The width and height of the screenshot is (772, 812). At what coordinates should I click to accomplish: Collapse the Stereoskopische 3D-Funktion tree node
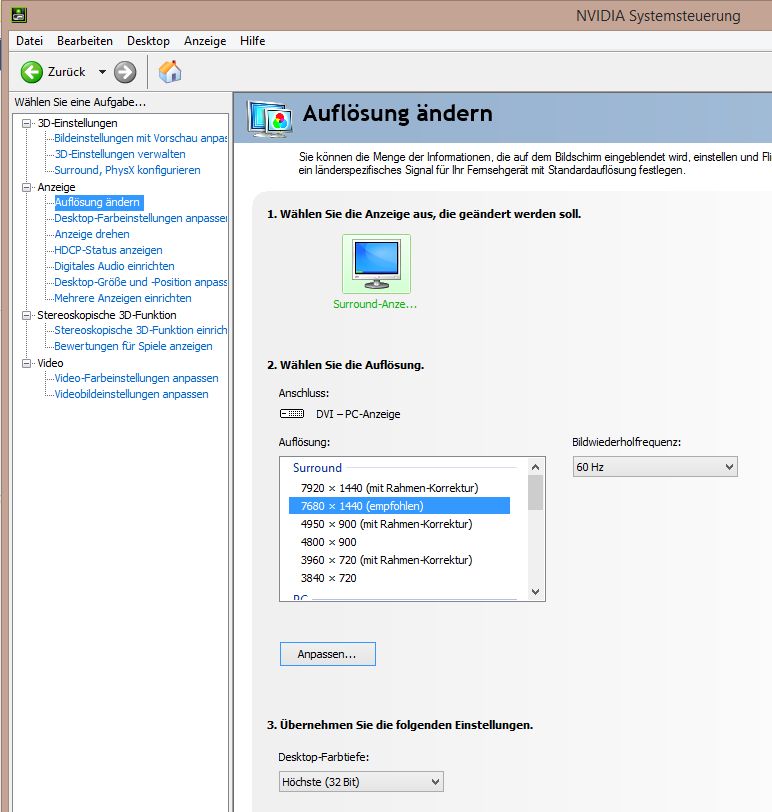tap(26, 315)
